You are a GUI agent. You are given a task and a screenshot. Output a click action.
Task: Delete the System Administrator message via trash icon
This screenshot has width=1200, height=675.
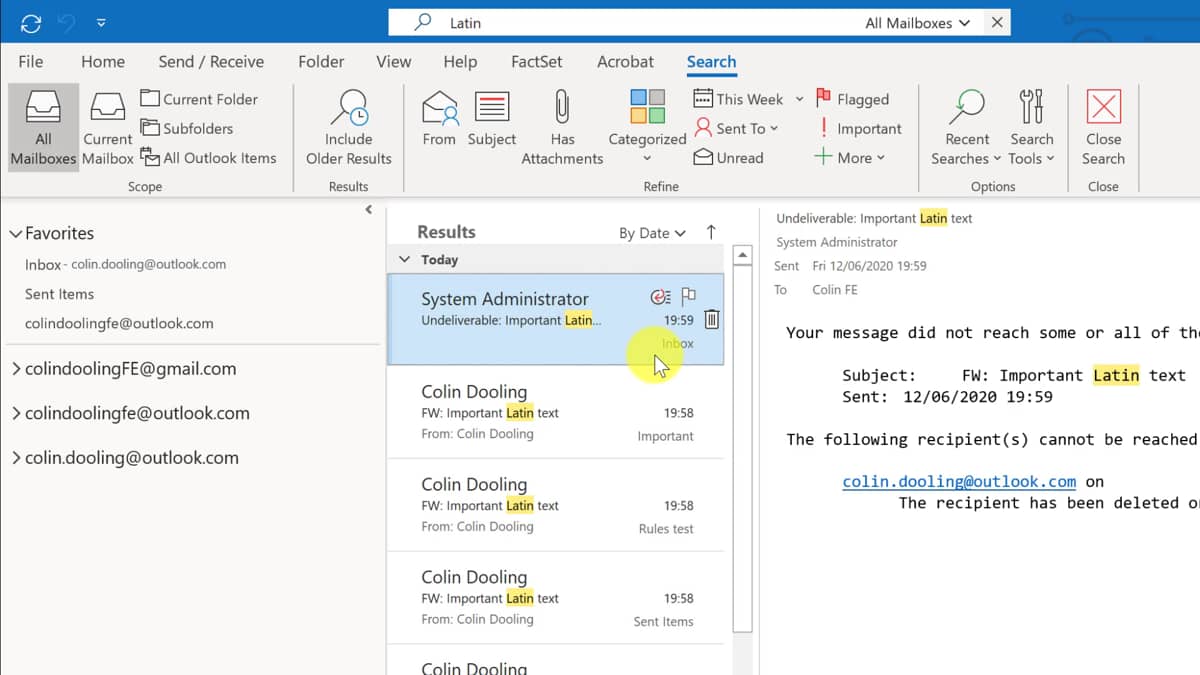click(711, 320)
